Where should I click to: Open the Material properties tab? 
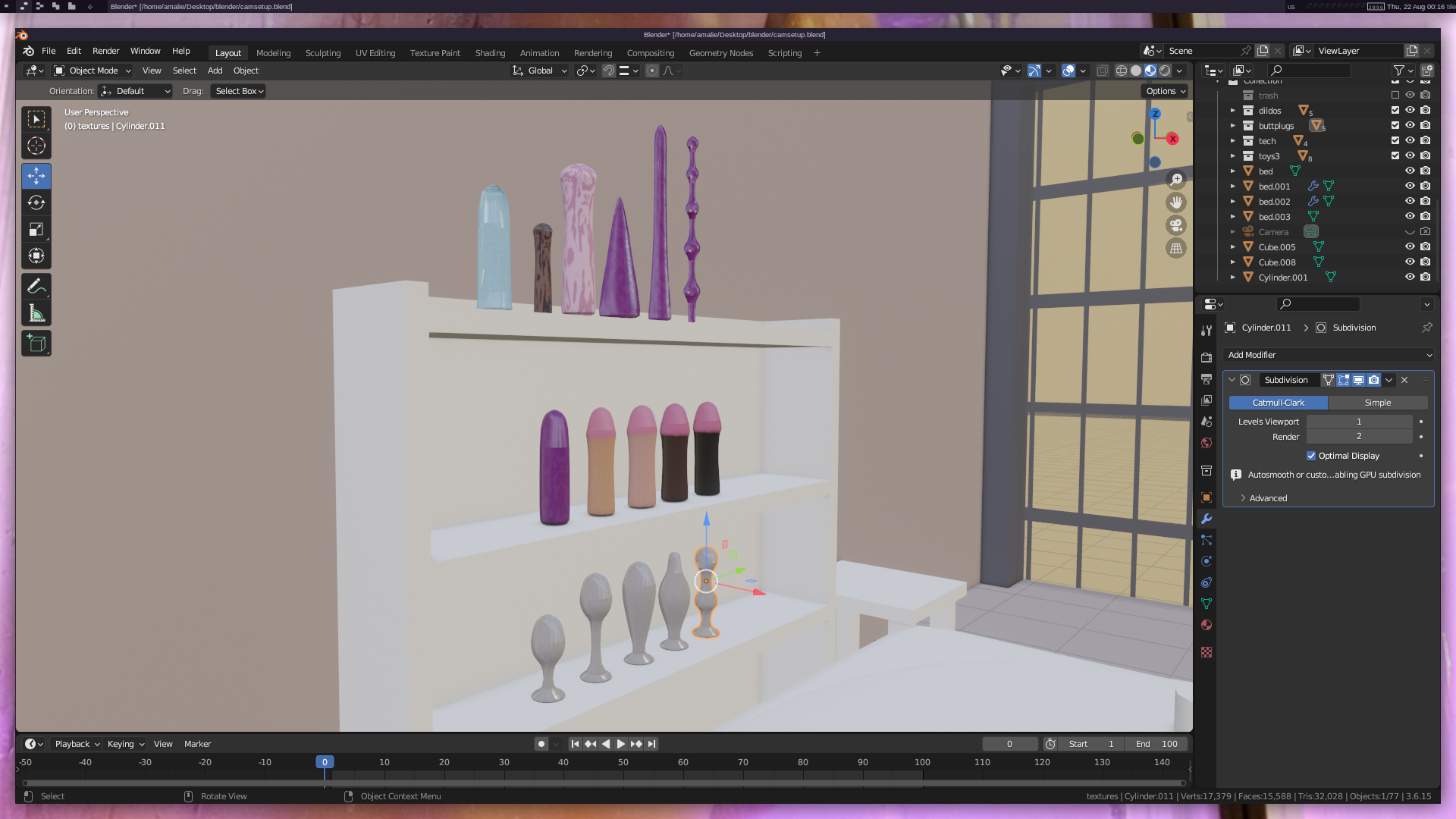[1207, 625]
